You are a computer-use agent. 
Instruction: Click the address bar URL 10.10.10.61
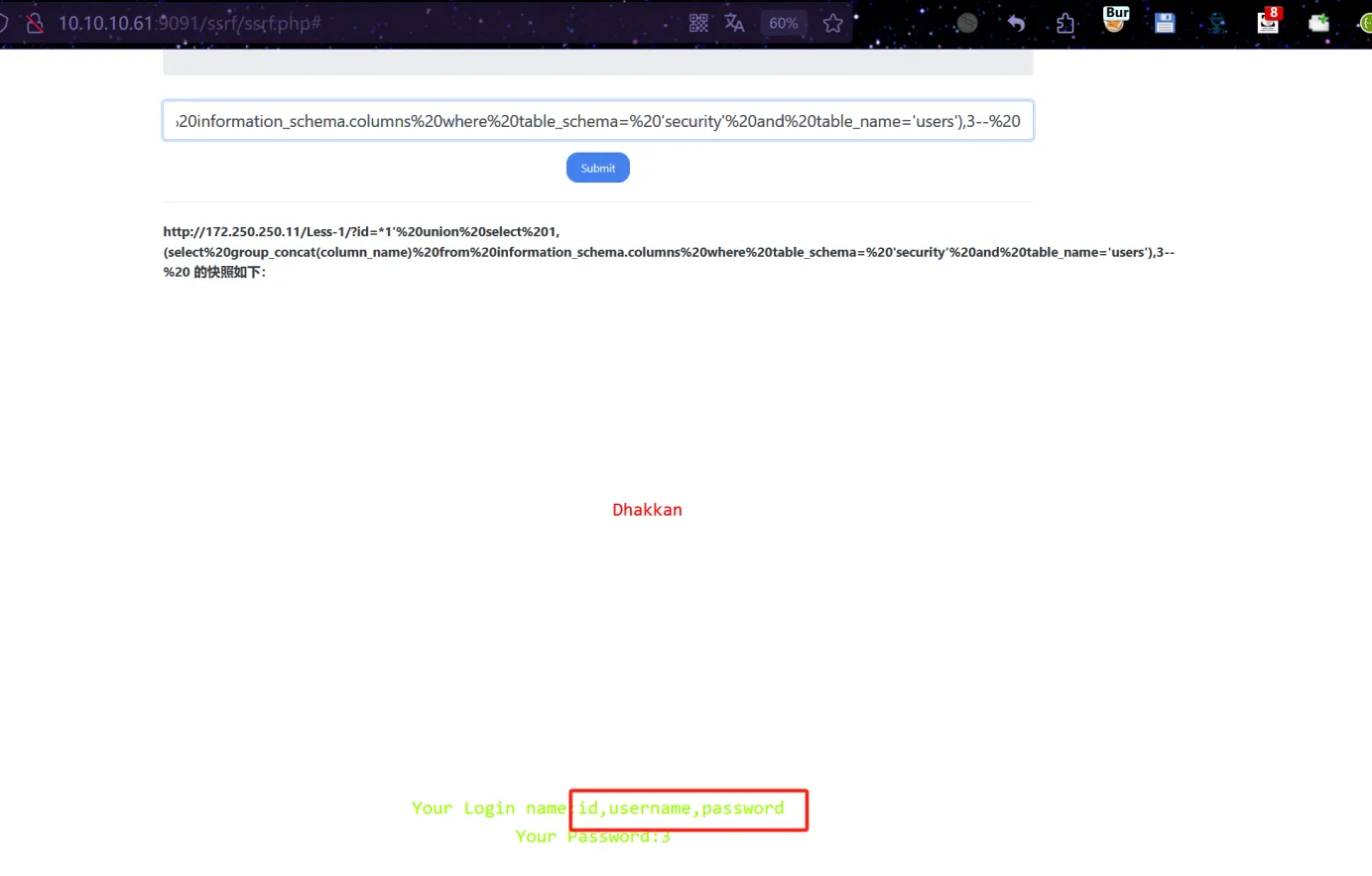tap(189, 23)
